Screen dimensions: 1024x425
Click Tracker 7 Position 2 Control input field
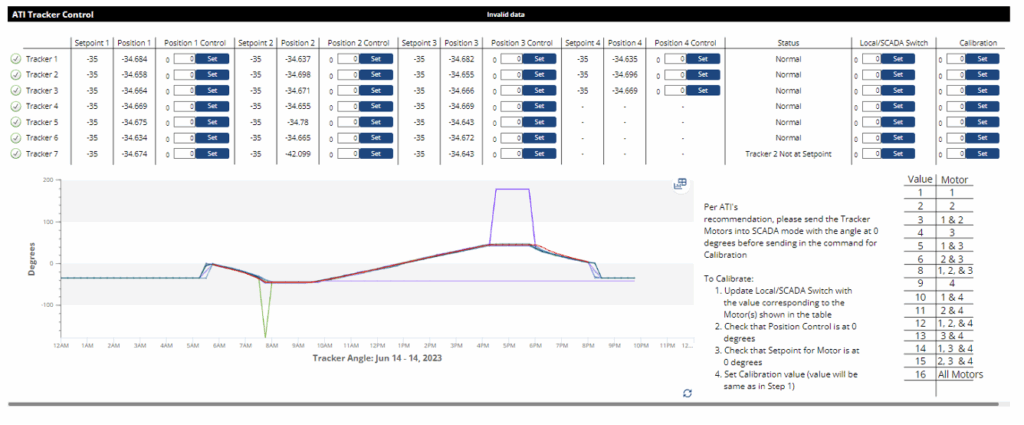click(347, 154)
